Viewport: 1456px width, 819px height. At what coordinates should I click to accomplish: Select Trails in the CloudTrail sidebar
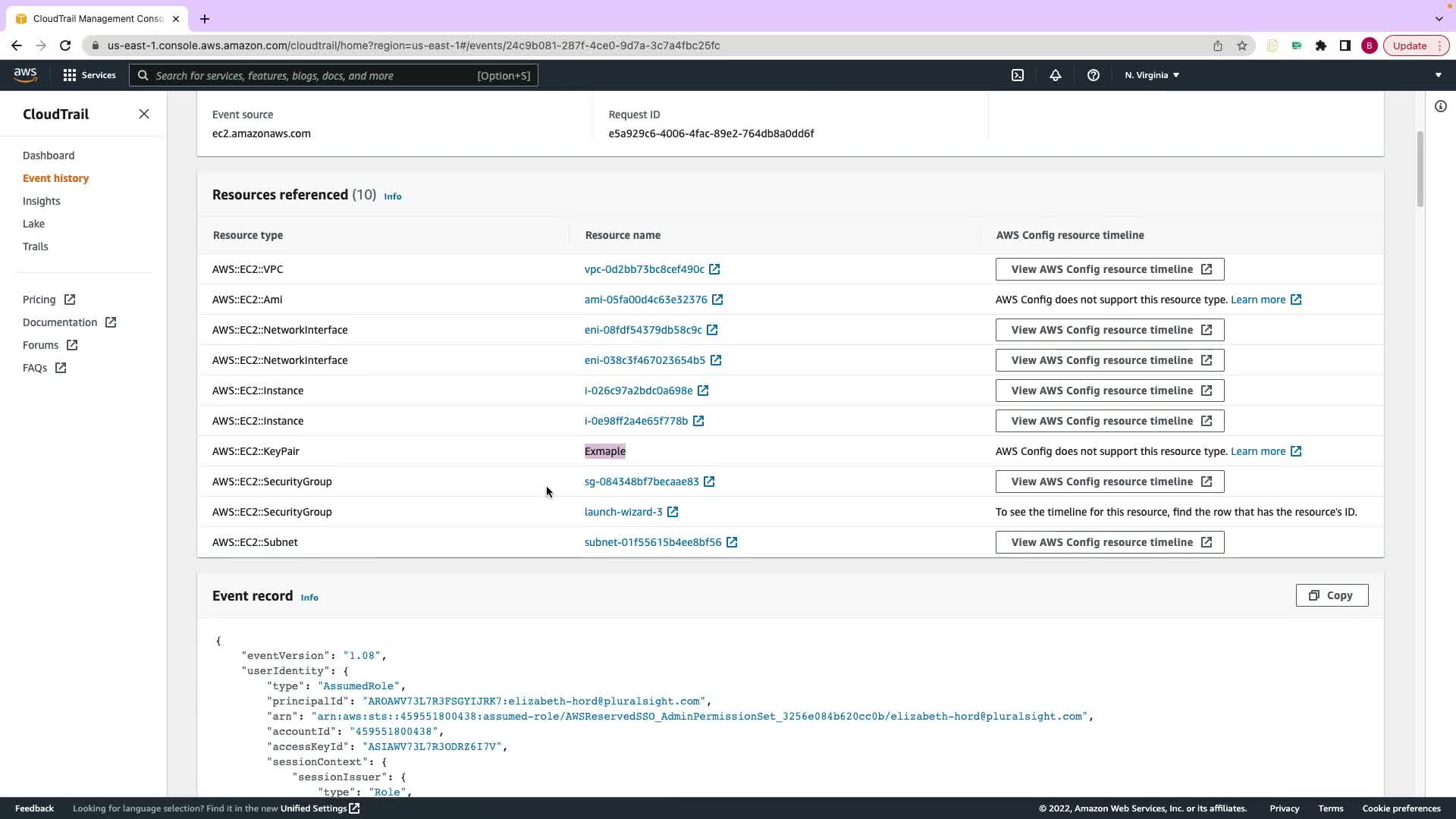36,246
